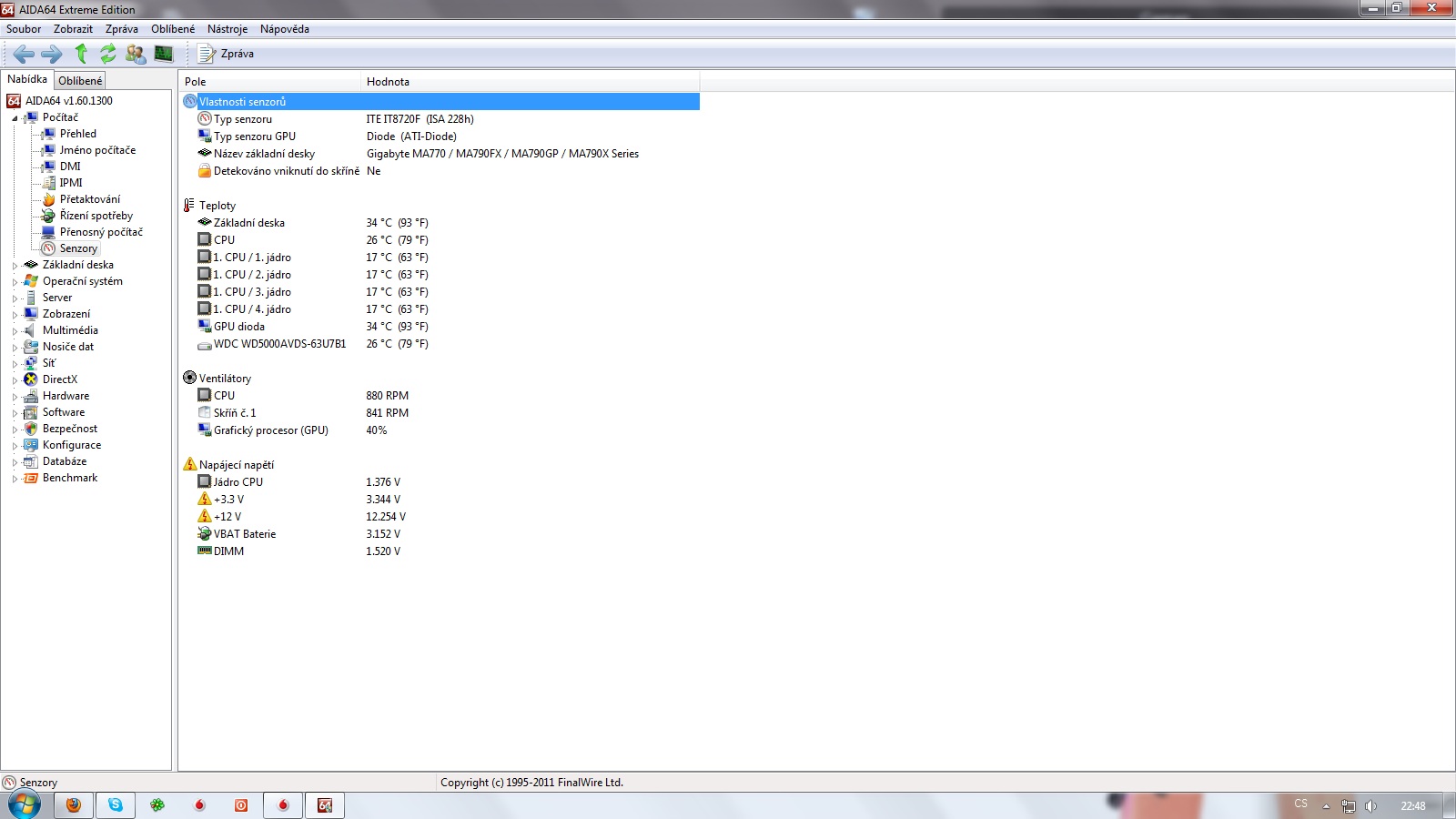
Task: Click the Databáze tree icon
Action: coord(31,461)
